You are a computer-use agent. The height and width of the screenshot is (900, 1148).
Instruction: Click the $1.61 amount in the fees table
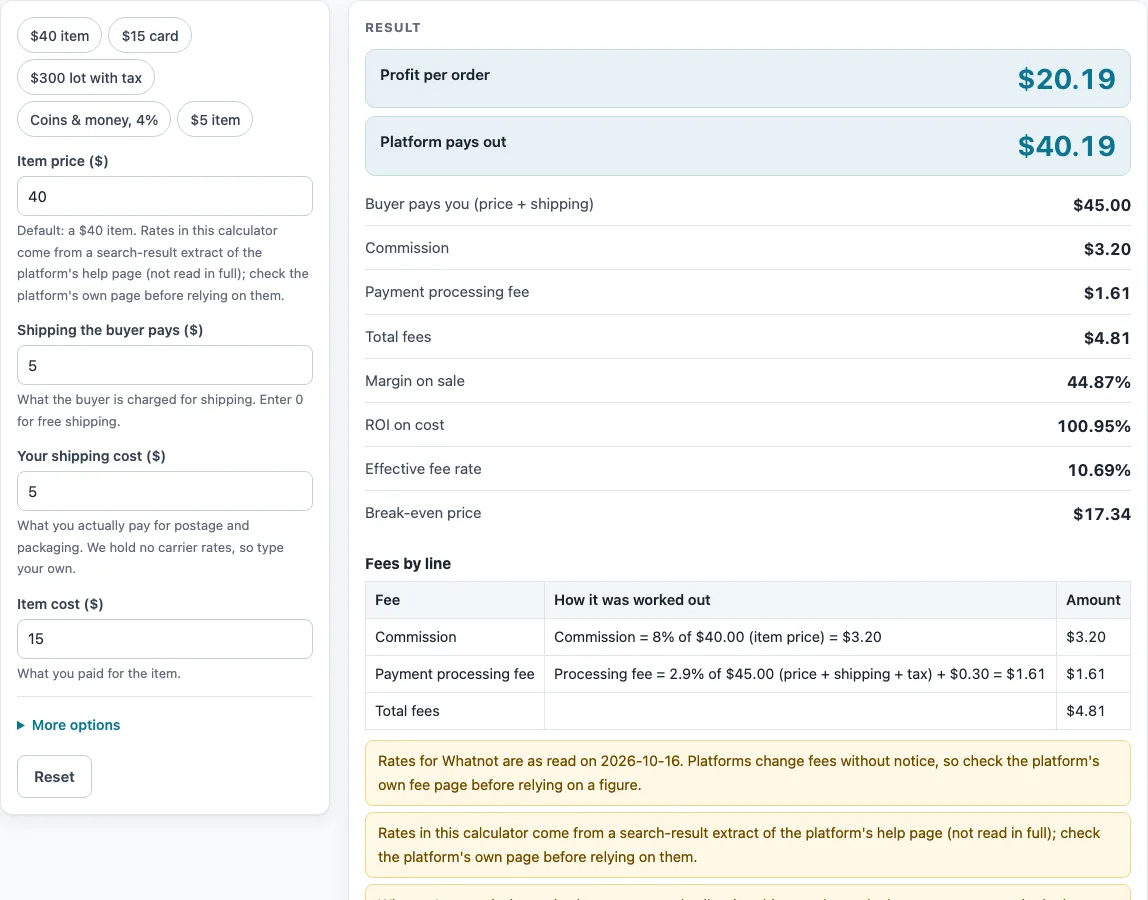point(1093,674)
